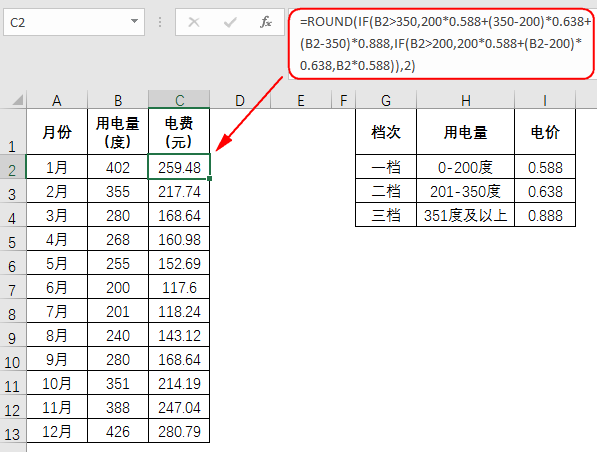Select row 5 header
Image resolution: width=597 pixels, height=452 pixels.
click(x=13, y=239)
